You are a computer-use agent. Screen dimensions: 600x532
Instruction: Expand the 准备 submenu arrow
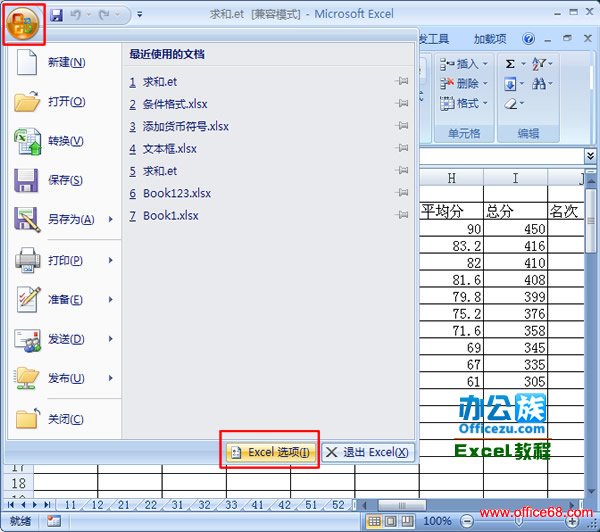[x=111, y=299]
